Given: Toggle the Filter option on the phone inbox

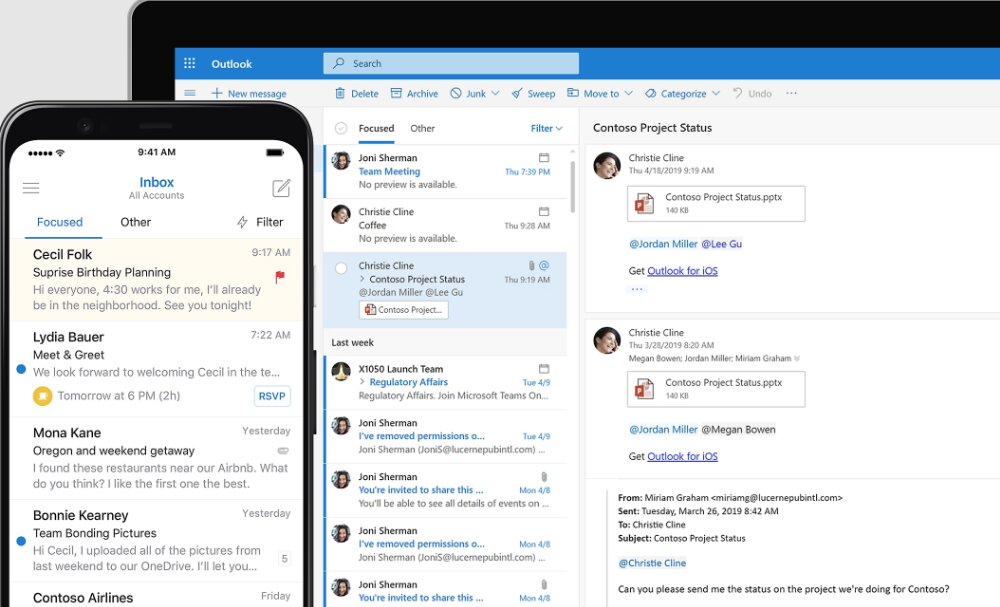Looking at the screenshot, I should 262,222.
